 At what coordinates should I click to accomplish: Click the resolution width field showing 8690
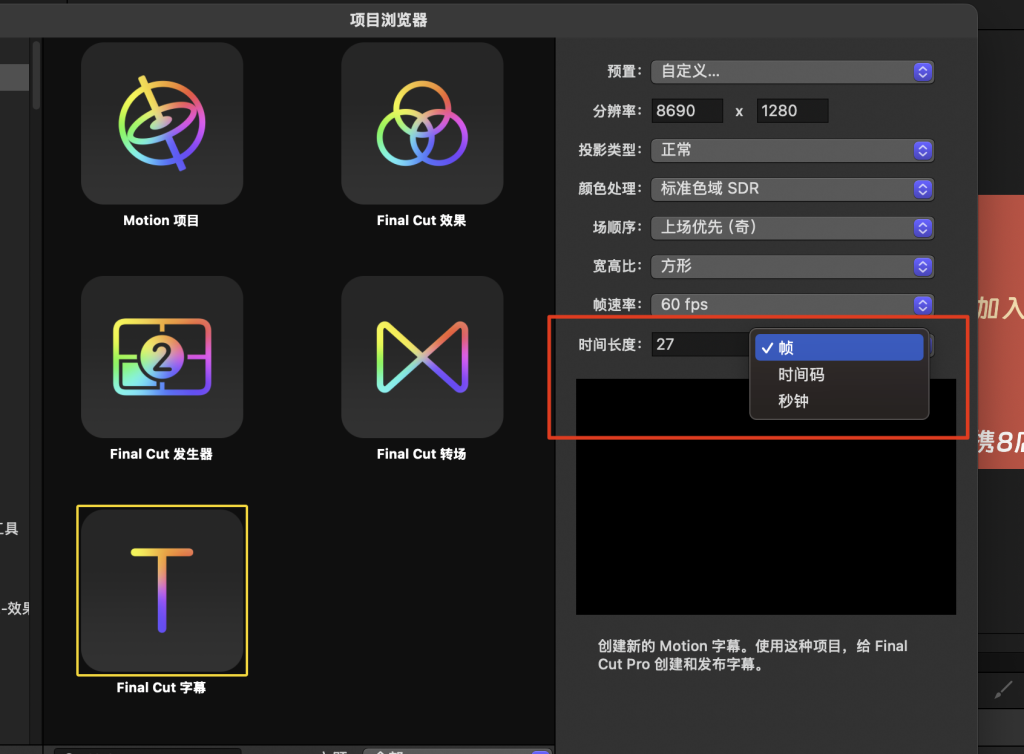pyautogui.click(x=687, y=111)
